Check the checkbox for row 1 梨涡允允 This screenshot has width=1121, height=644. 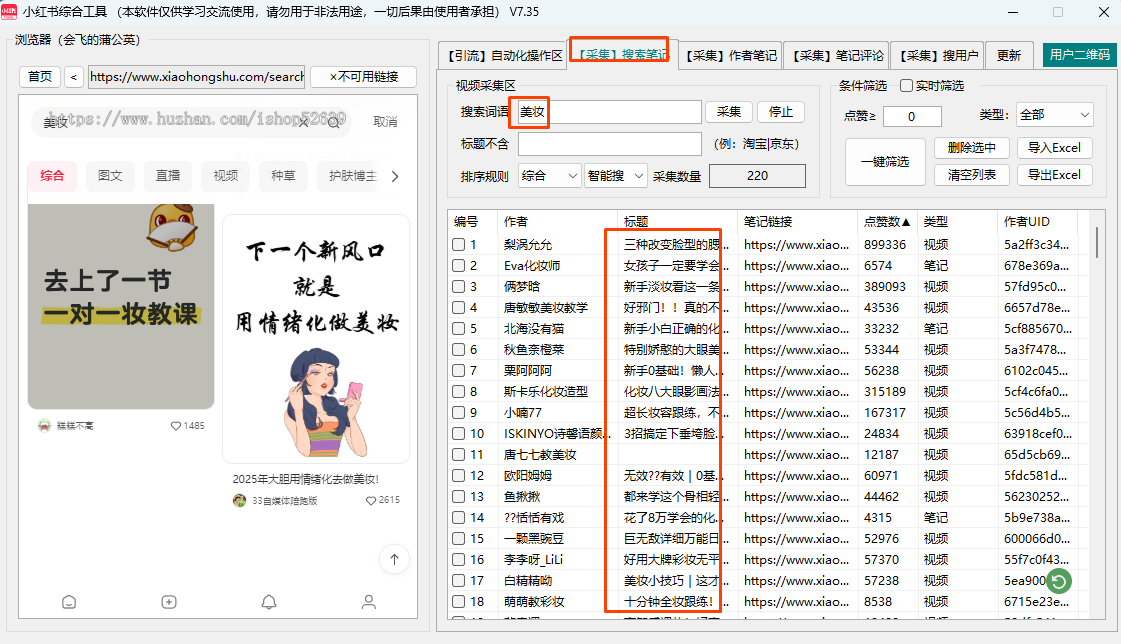458,244
